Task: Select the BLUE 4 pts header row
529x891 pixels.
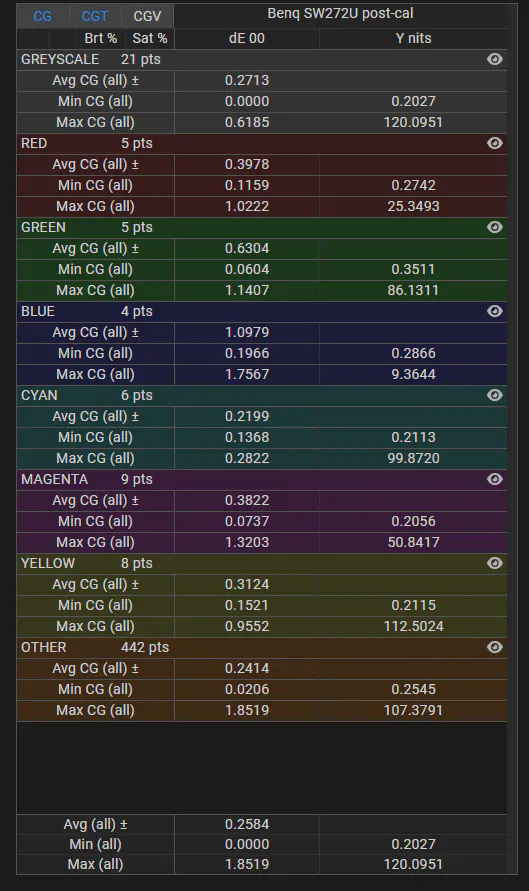Action: (262, 311)
